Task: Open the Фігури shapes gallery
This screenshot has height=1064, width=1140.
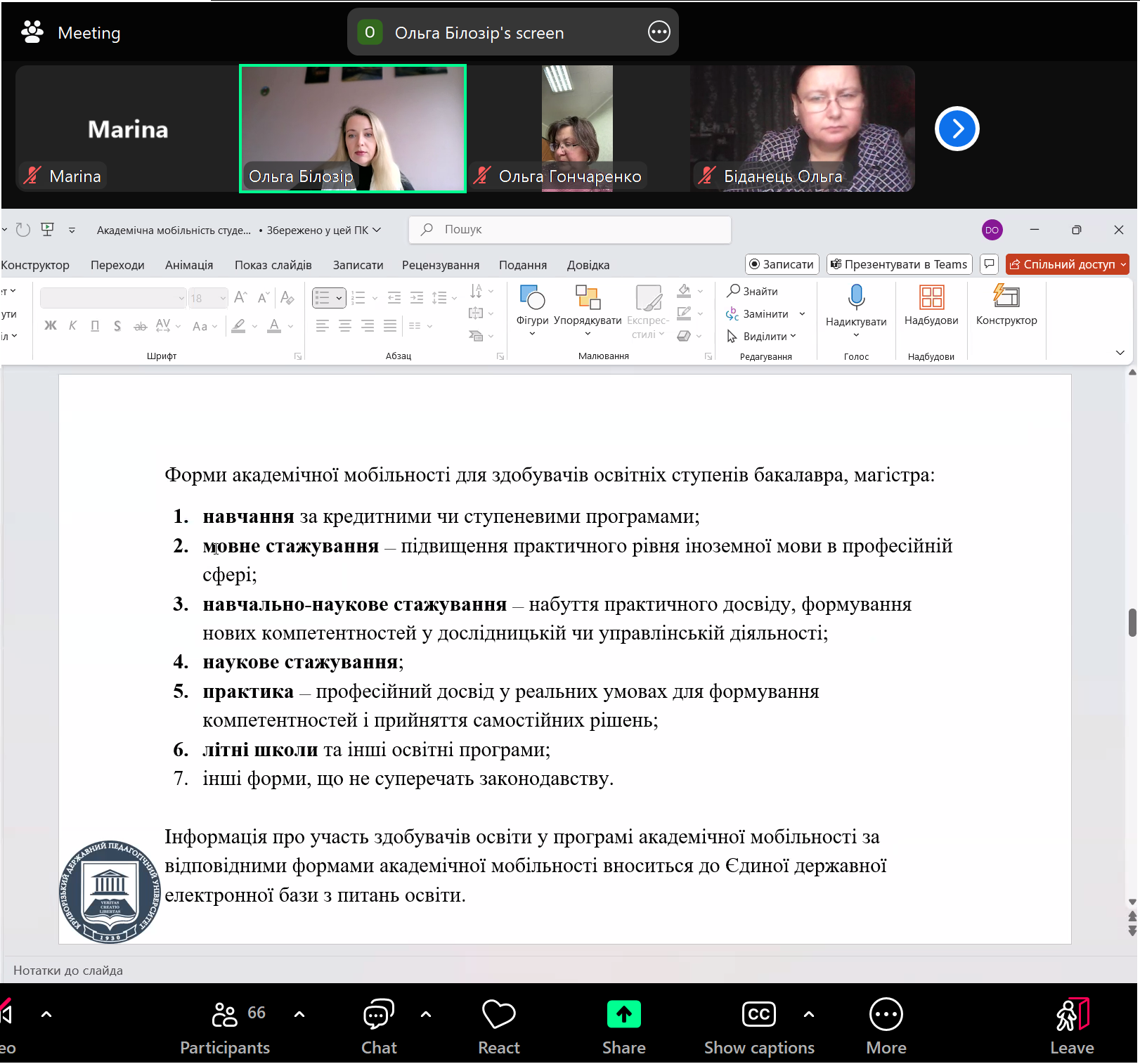Action: [532, 299]
